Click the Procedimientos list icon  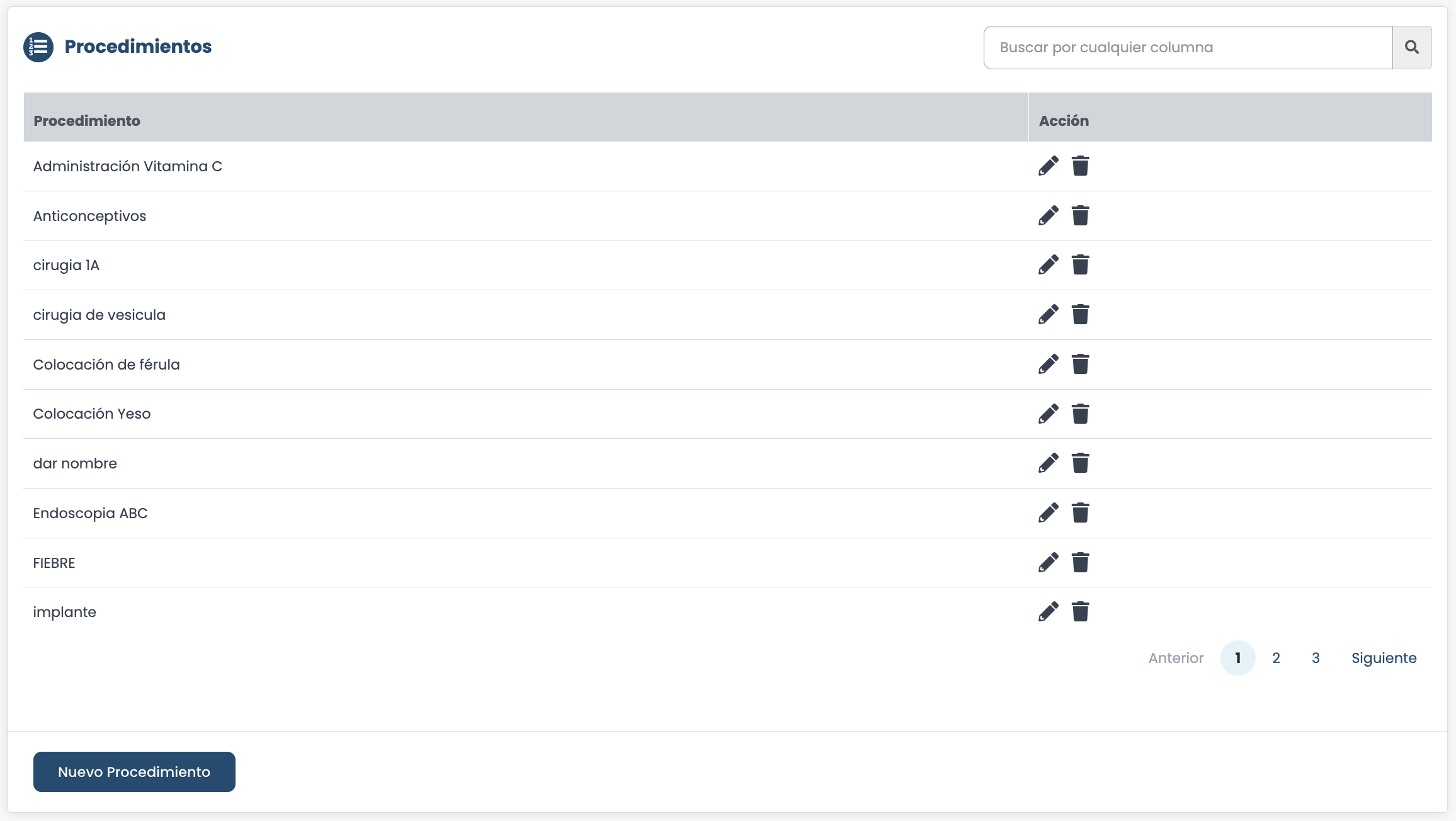pyautogui.click(x=38, y=47)
